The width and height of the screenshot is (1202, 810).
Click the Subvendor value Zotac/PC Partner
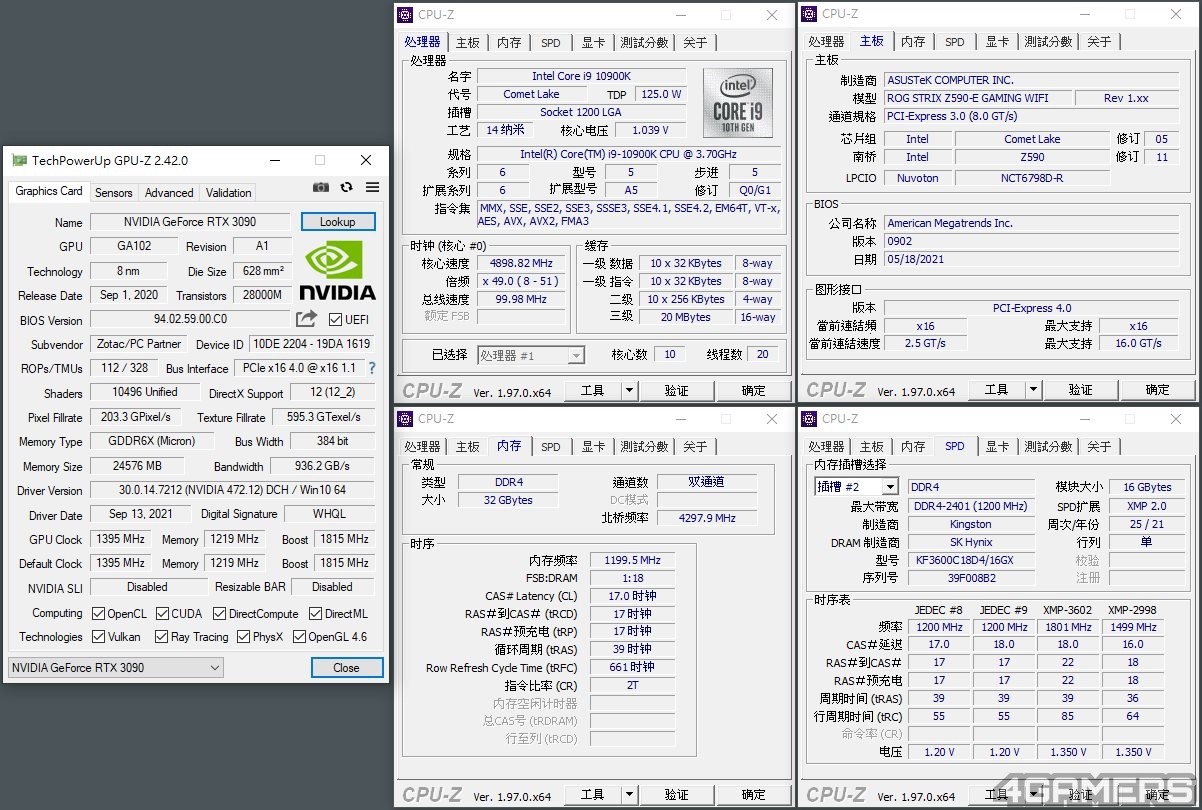[139, 345]
